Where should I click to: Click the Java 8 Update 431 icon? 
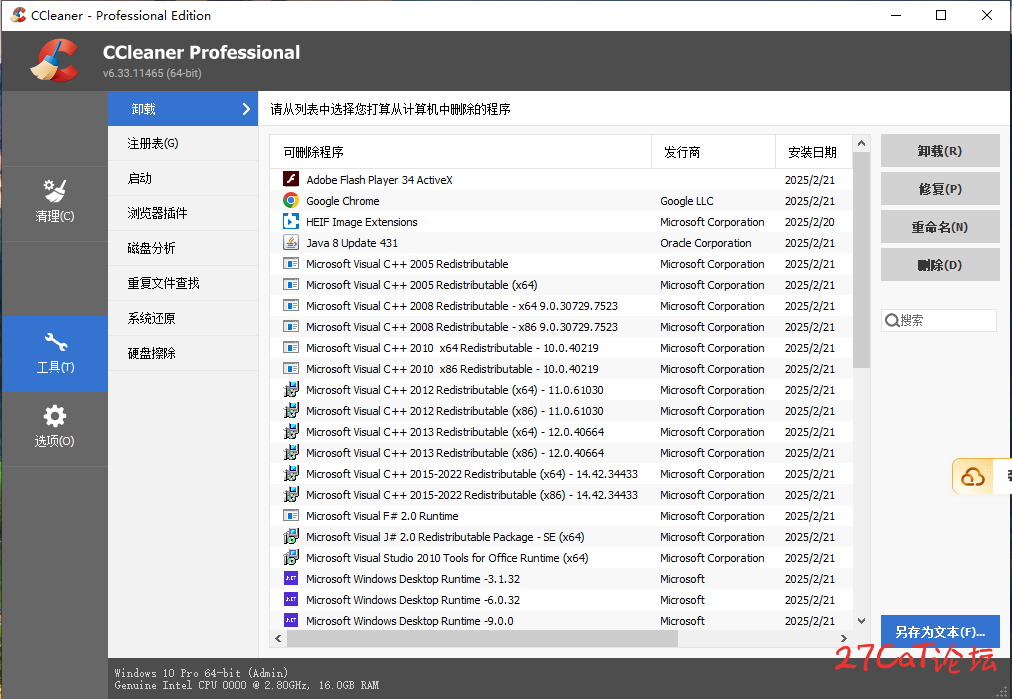coord(291,243)
